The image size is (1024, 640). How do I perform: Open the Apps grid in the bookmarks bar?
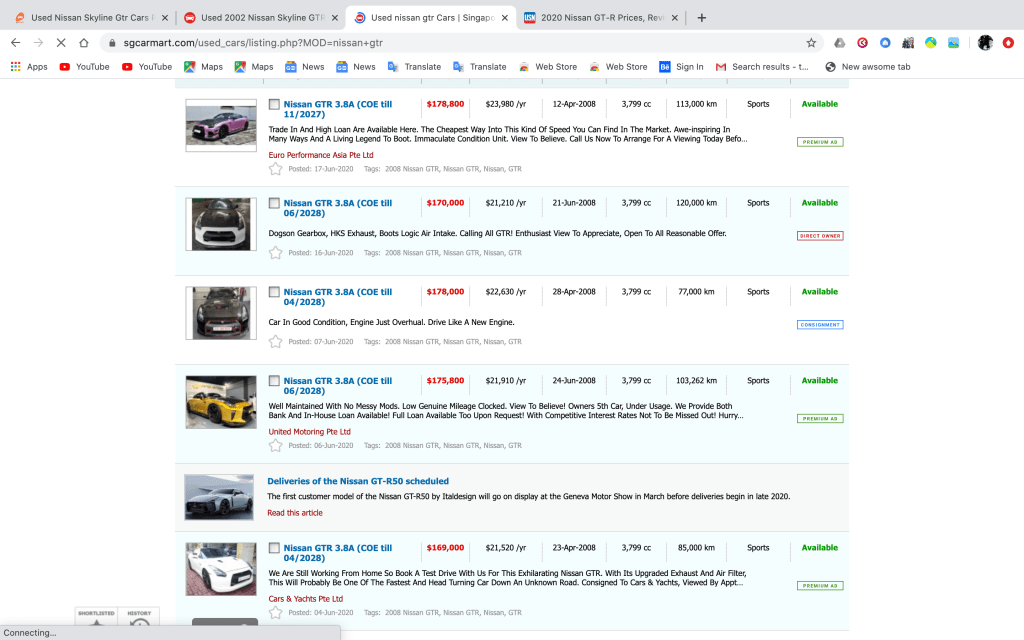tap(29, 67)
